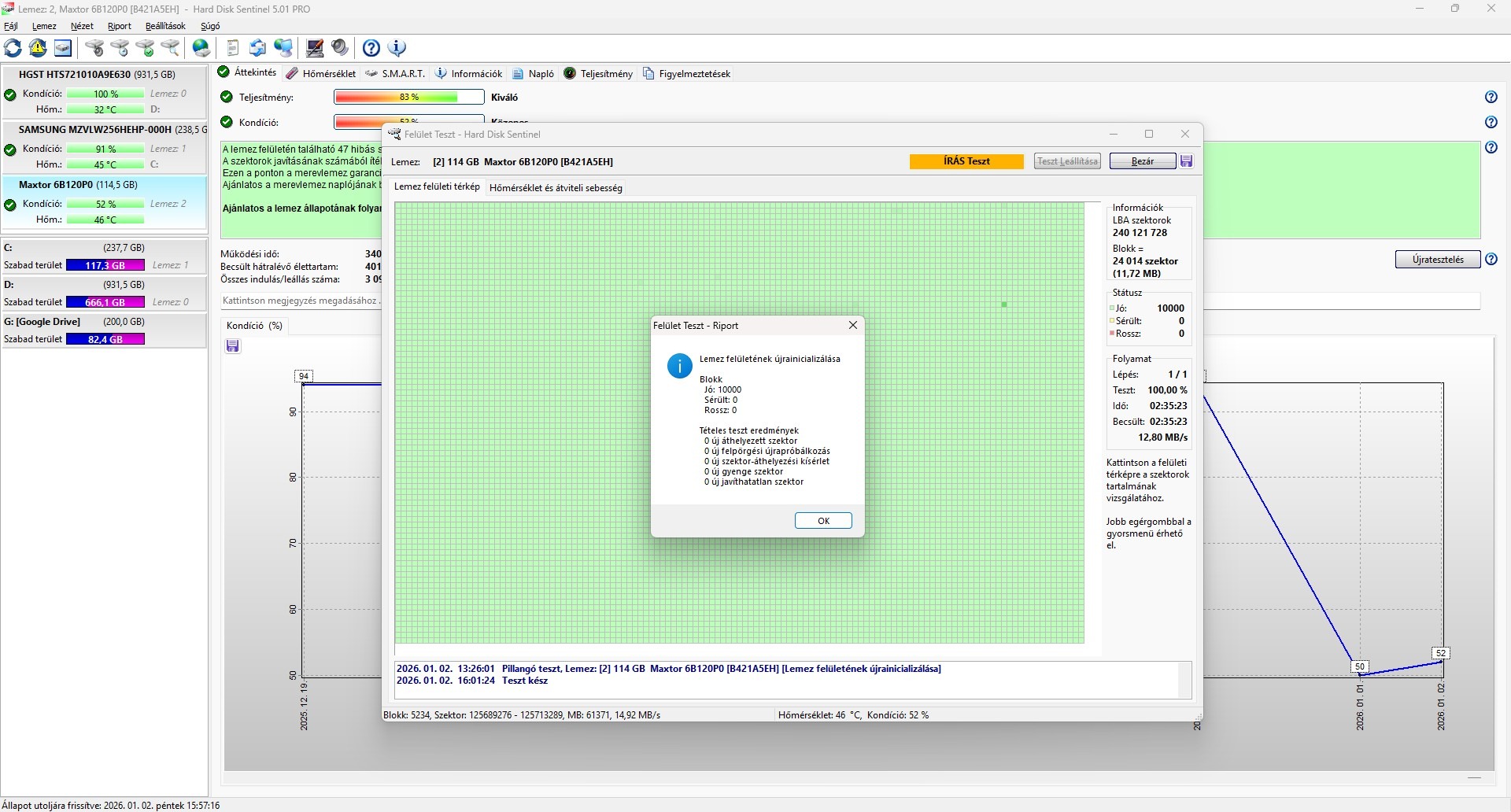This screenshot has width=1511, height=812.
Task: Click the Bezár button in the surface test window
Action: [x=1143, y=161]
